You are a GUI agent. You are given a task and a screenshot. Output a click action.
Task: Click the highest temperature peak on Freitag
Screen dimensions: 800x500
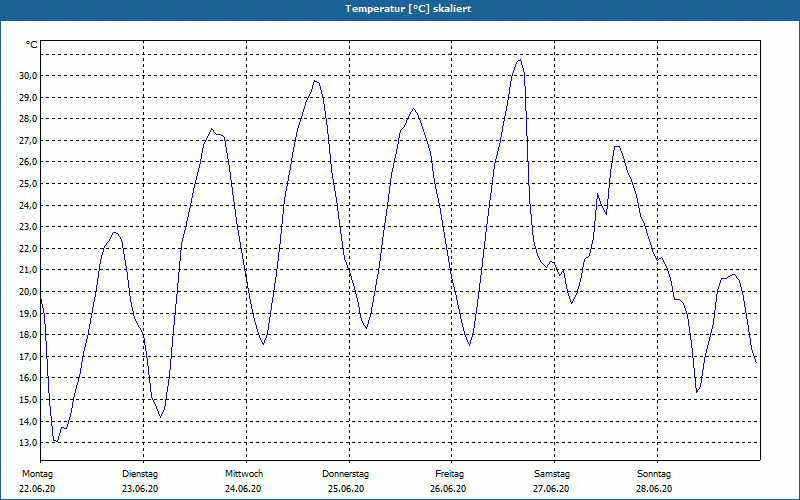(519, 60)
